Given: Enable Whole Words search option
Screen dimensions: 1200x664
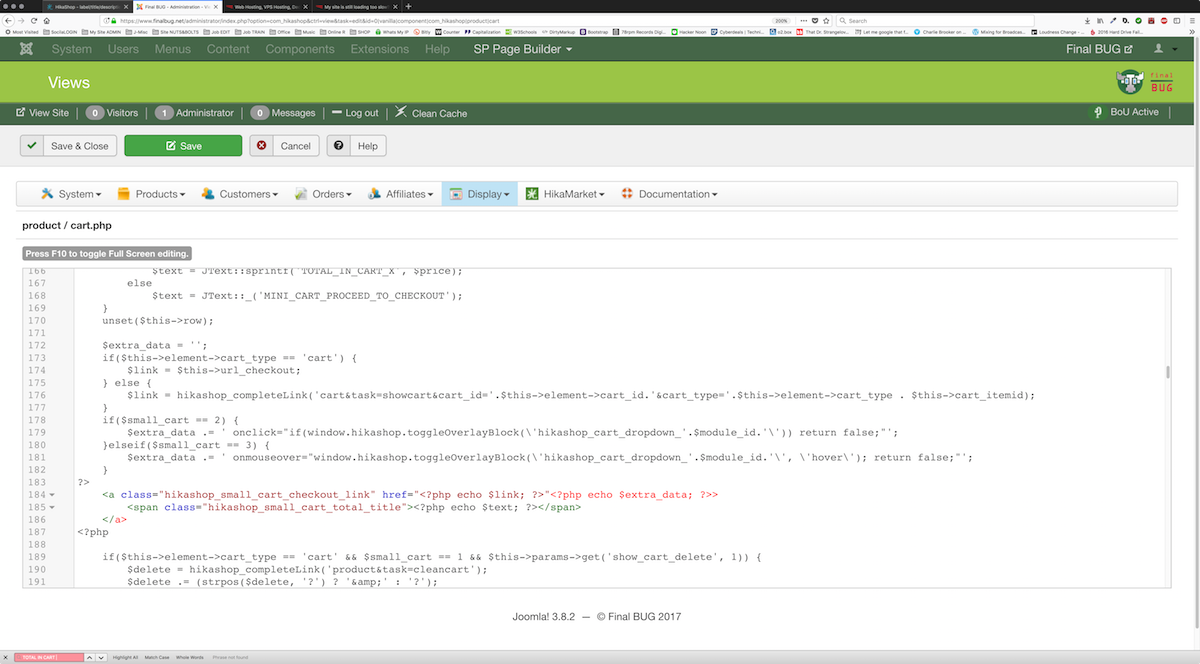Looking at the screenshot, I should coord(190,657).
